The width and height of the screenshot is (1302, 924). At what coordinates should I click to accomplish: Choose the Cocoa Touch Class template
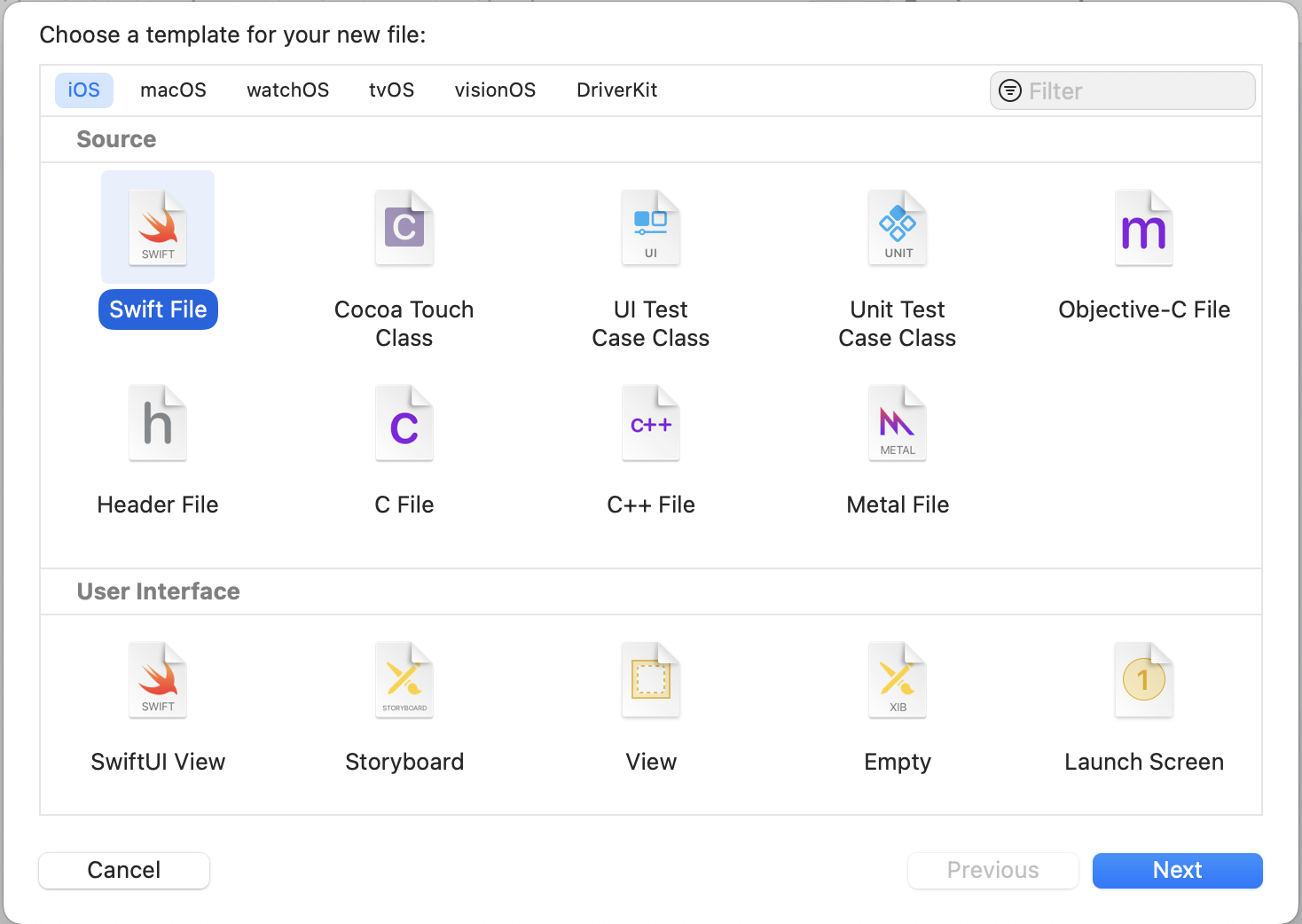point(404,227)
